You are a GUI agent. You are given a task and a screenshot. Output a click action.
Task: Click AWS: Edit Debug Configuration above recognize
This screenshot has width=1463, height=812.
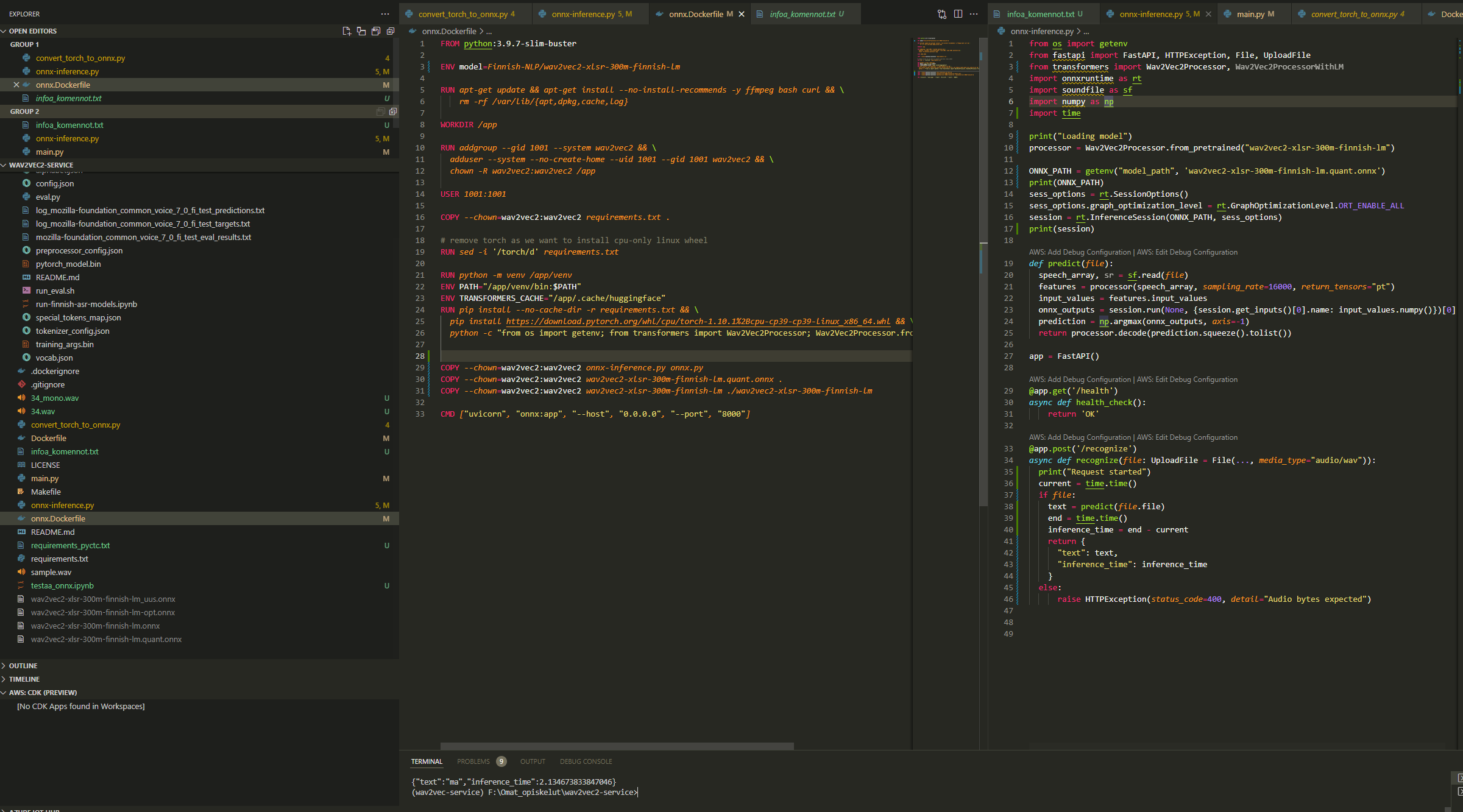click(x=1187, y=437)
